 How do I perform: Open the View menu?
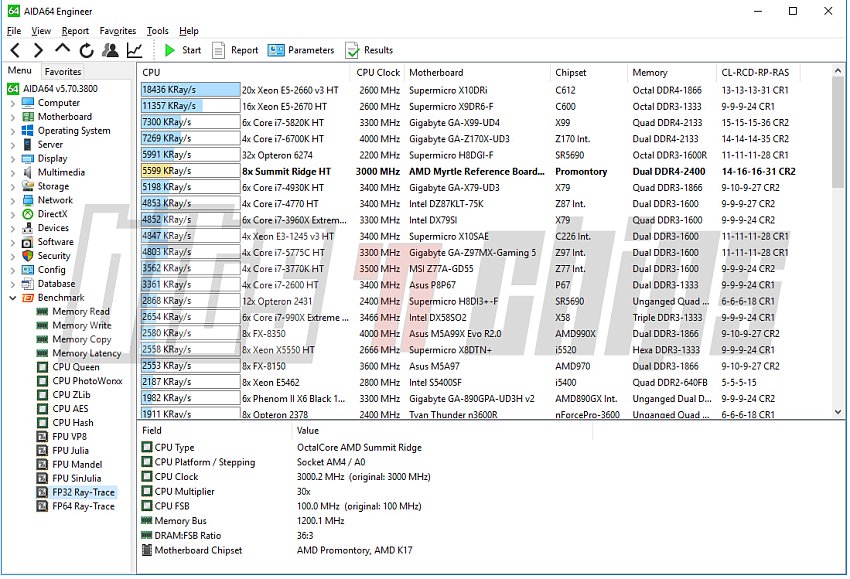41,31
